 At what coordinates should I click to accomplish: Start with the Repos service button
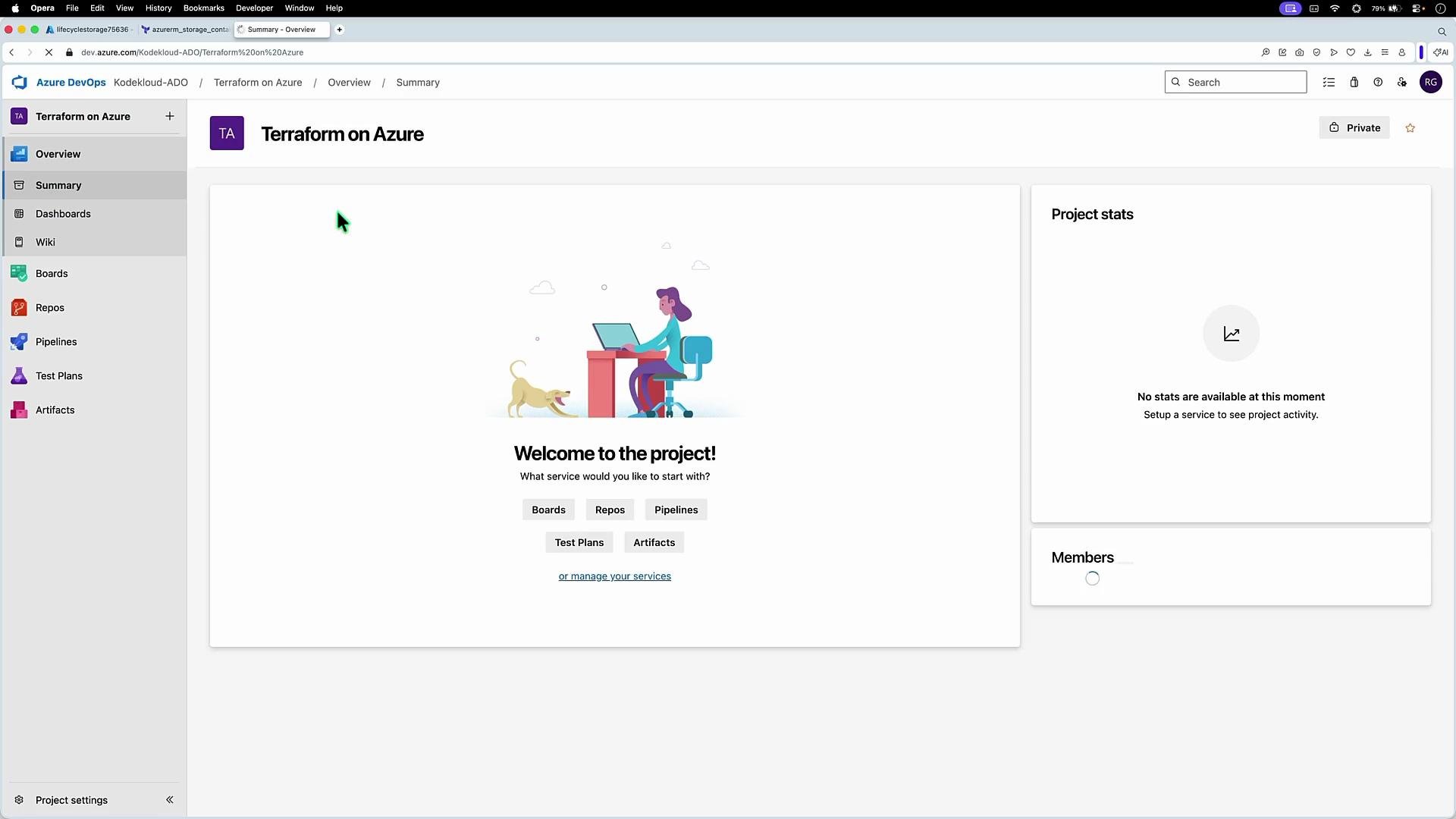(610, 510)
